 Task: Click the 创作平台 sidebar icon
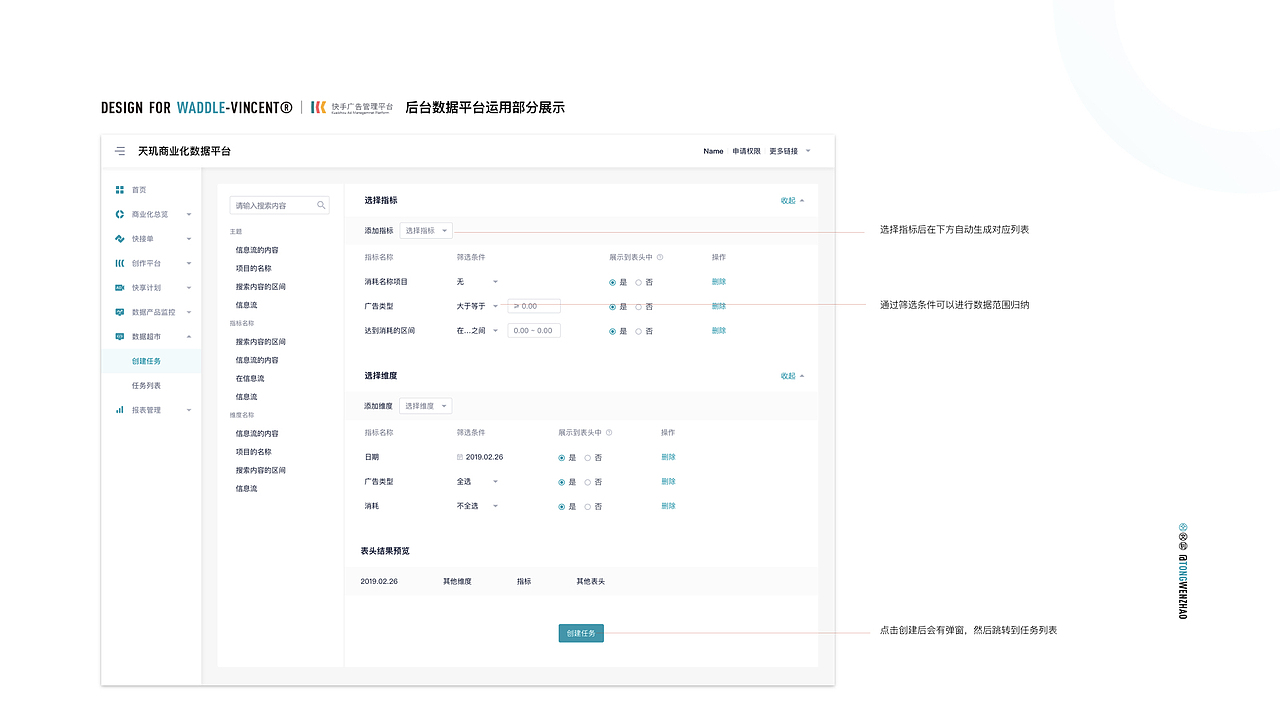(120, 263)
